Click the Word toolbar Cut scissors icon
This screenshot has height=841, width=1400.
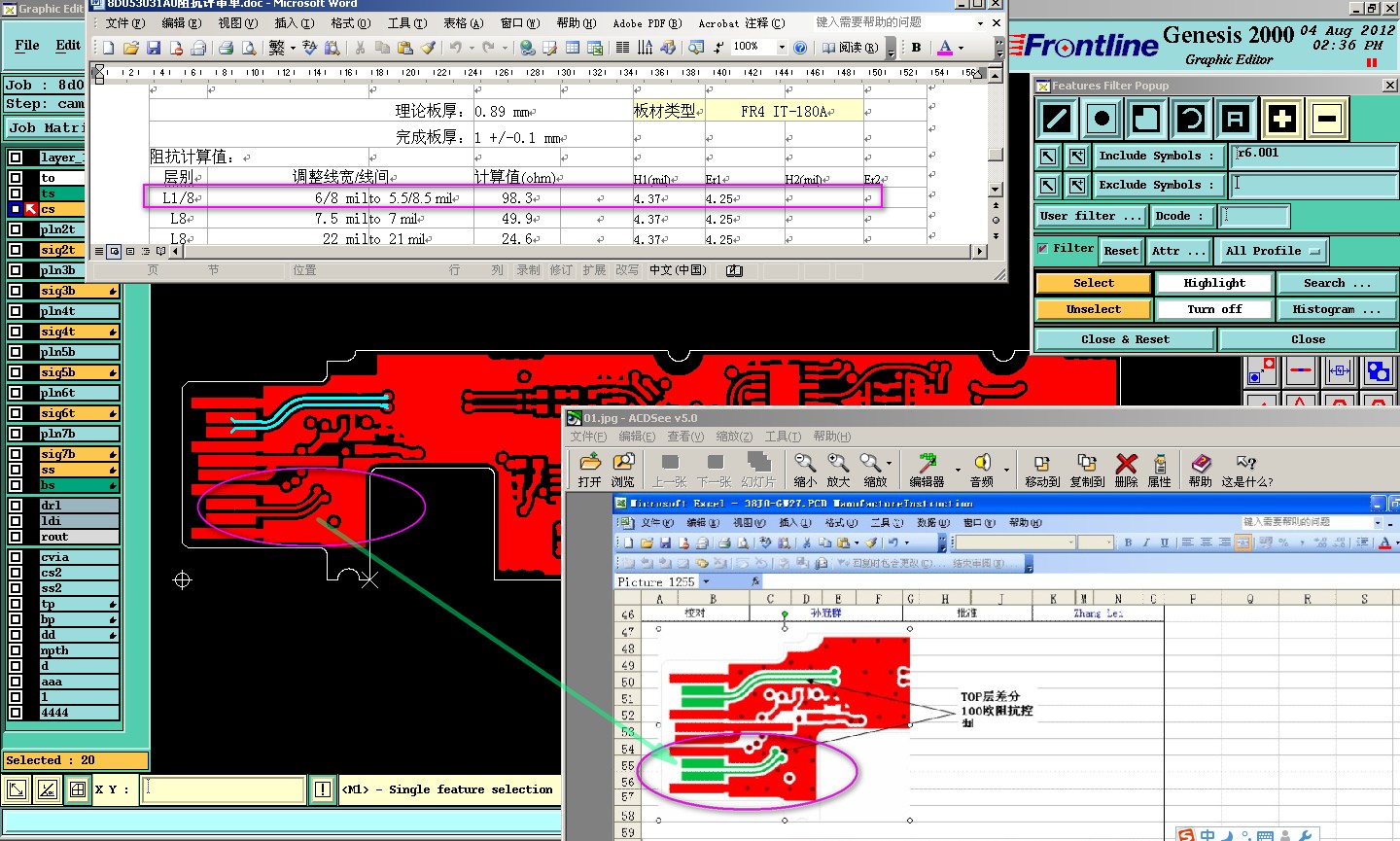pos(360,47)
